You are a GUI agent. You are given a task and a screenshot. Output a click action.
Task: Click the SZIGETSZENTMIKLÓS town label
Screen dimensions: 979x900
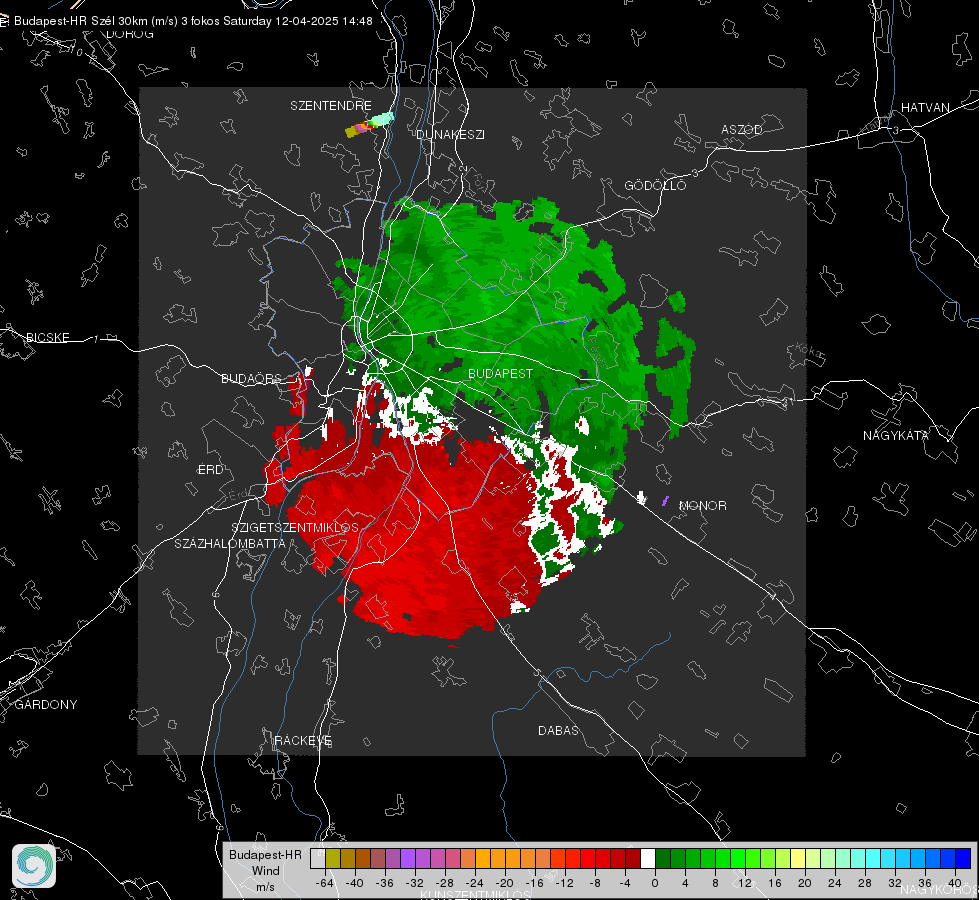295,527
